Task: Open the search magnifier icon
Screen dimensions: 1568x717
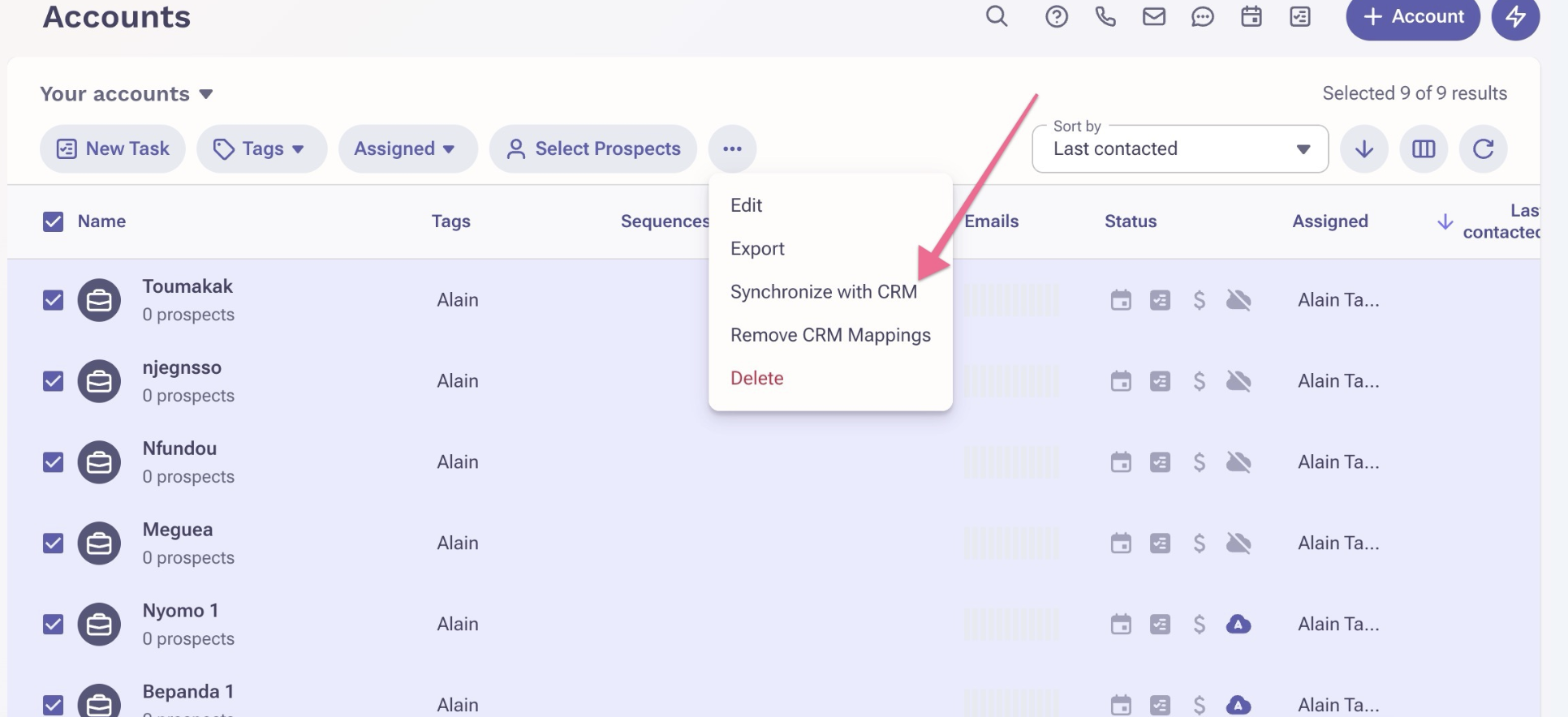Action: 997,16
